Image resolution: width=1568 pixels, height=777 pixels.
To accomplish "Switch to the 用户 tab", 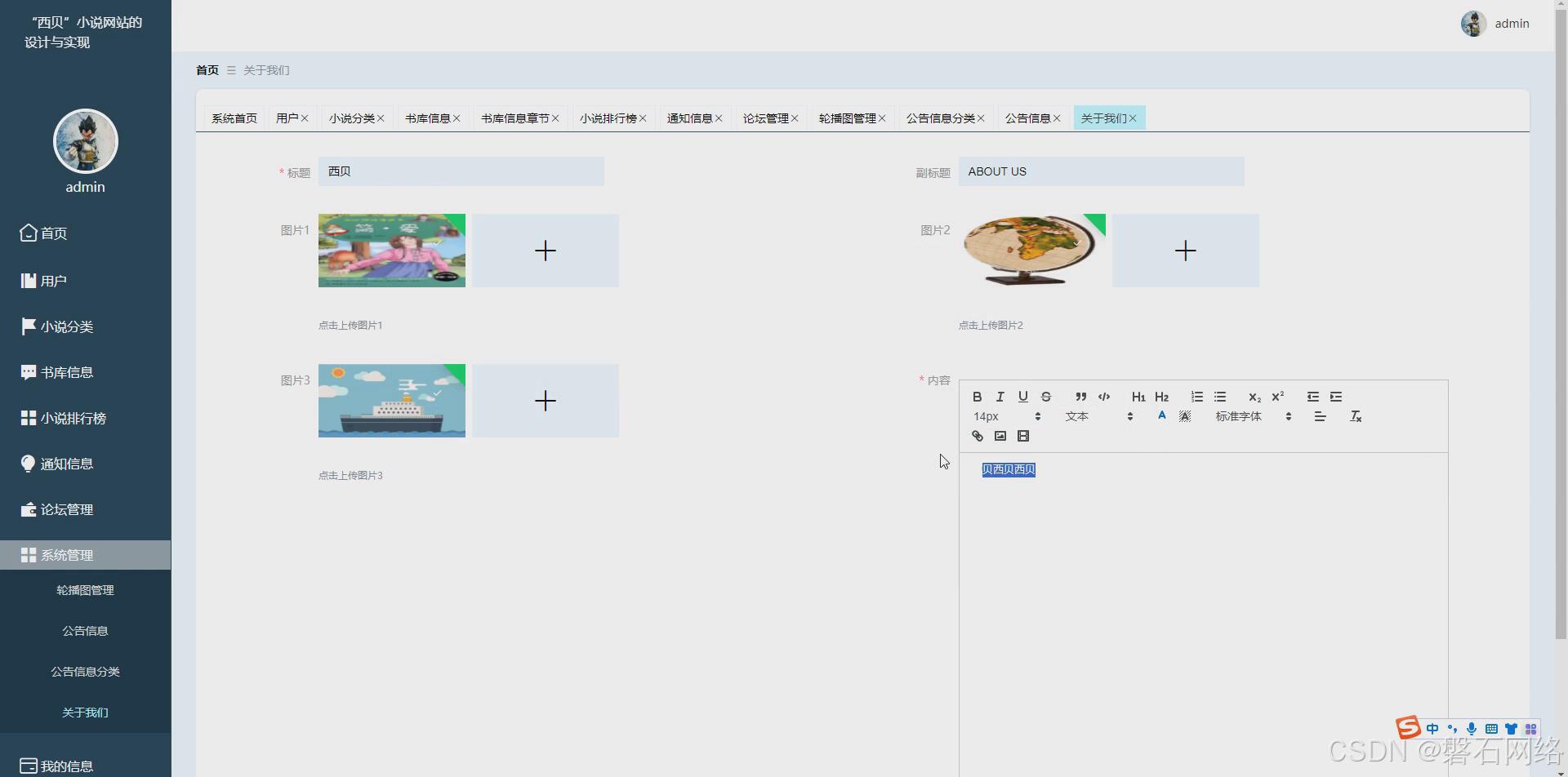I will pyautogui.click(x=286, y=118).
